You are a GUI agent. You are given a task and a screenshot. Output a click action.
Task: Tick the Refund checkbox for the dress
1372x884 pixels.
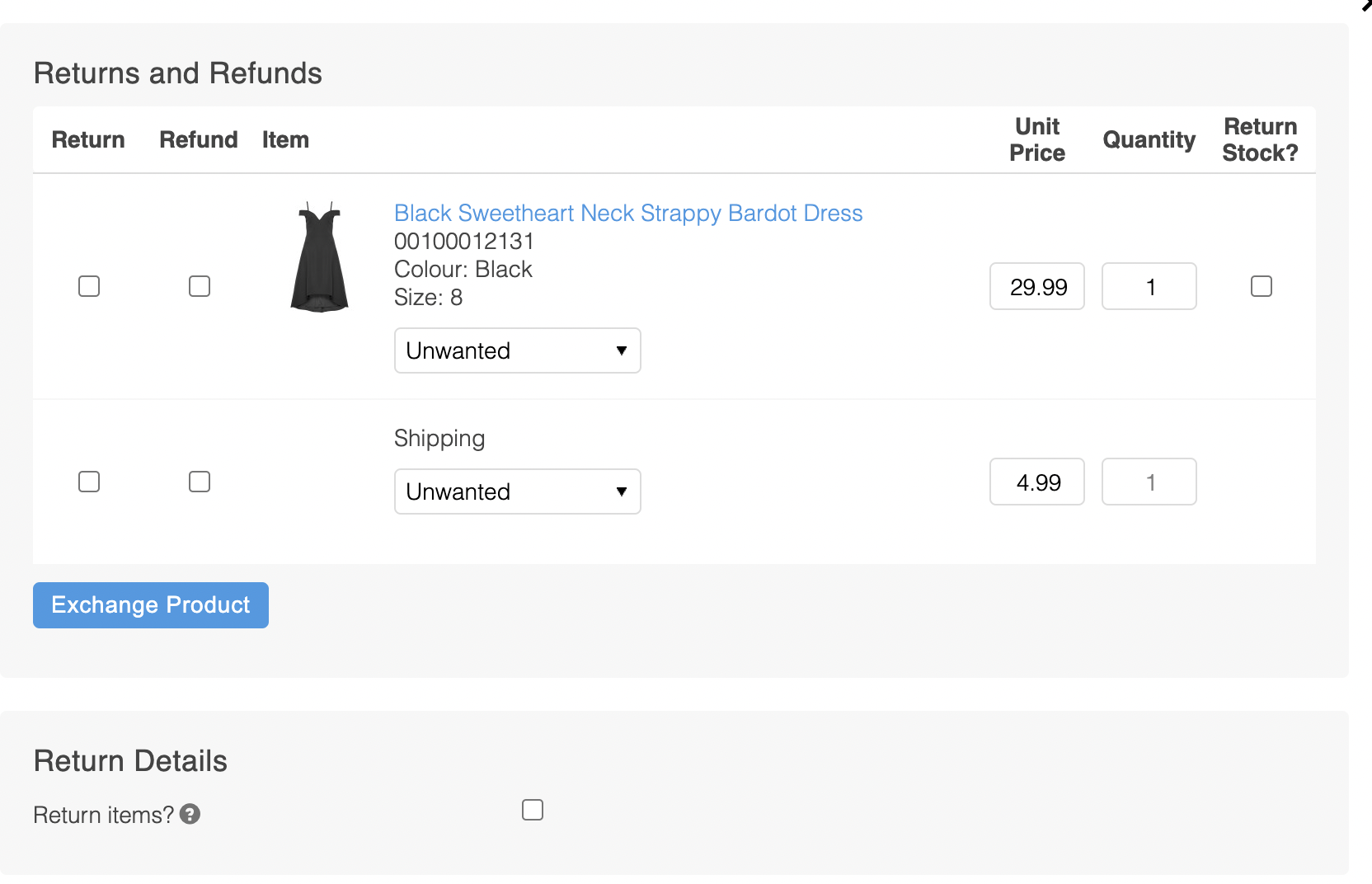pos(200,286)
